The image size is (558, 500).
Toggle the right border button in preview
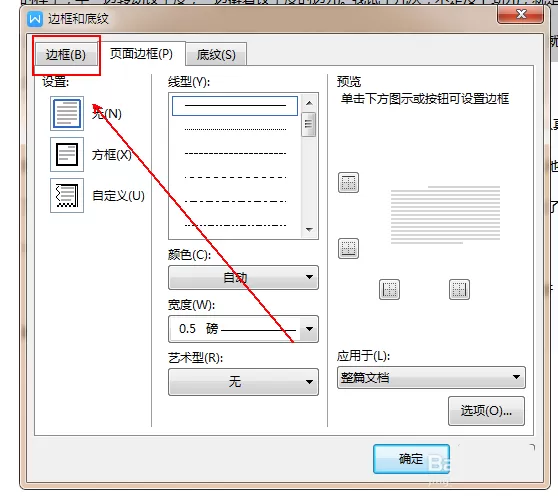pos(459,289)
